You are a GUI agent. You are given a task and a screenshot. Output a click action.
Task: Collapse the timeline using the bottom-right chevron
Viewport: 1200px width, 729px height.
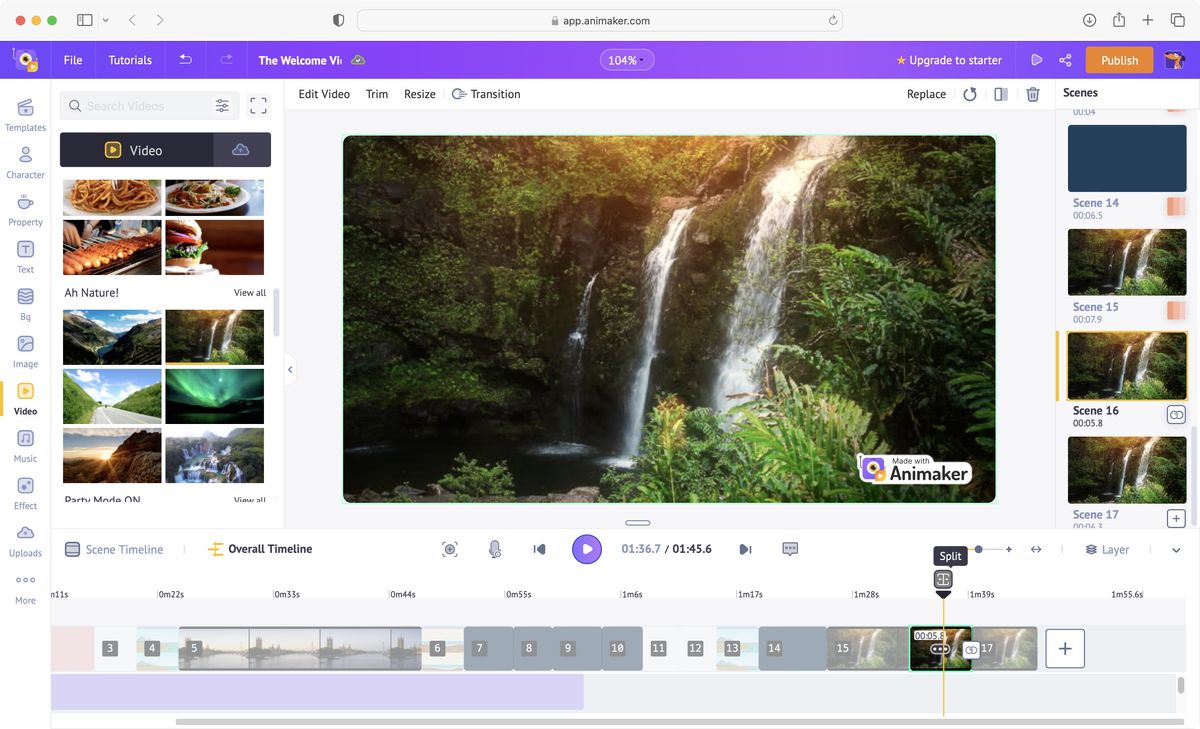point(1176,549)
